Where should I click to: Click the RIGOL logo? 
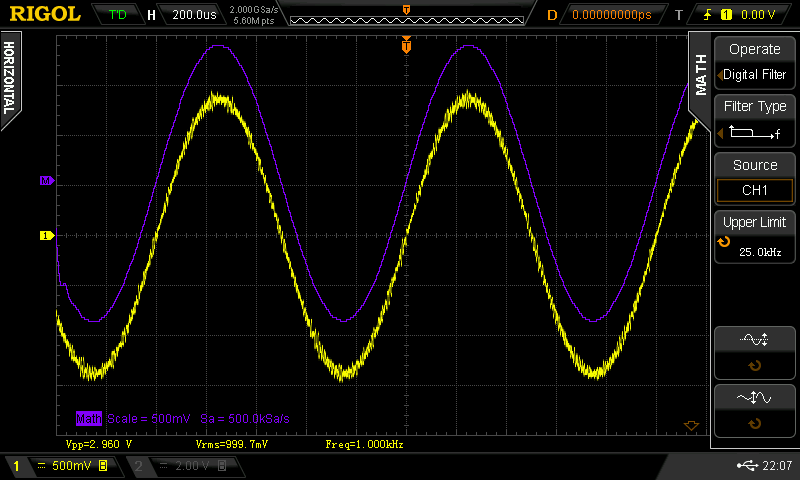click(45, 14)
